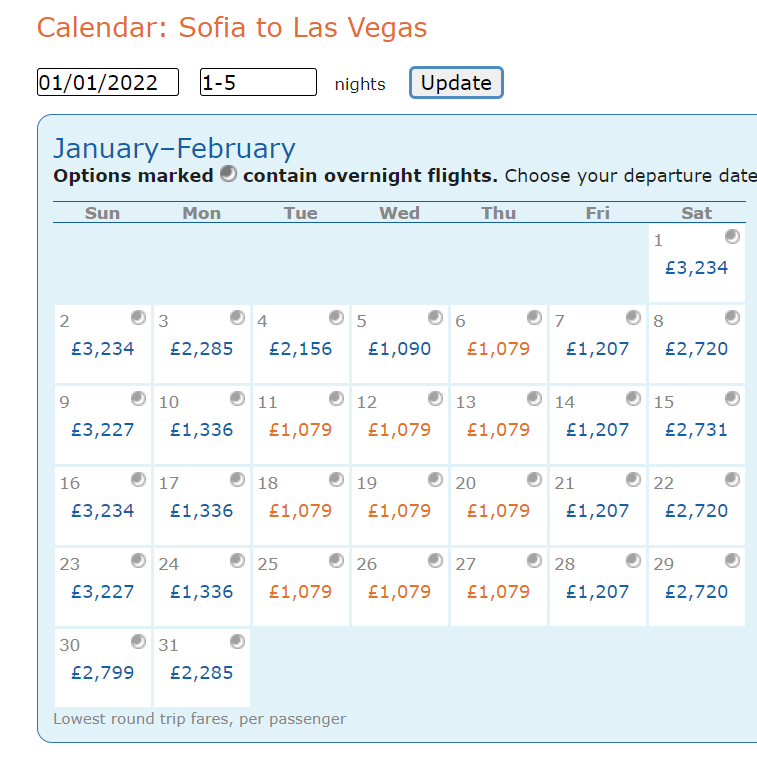Viewport: 757px width, 770px height.
Task: Click overnight flight icon on January 20
Action: pyautogui.click(x=535, y=480)
